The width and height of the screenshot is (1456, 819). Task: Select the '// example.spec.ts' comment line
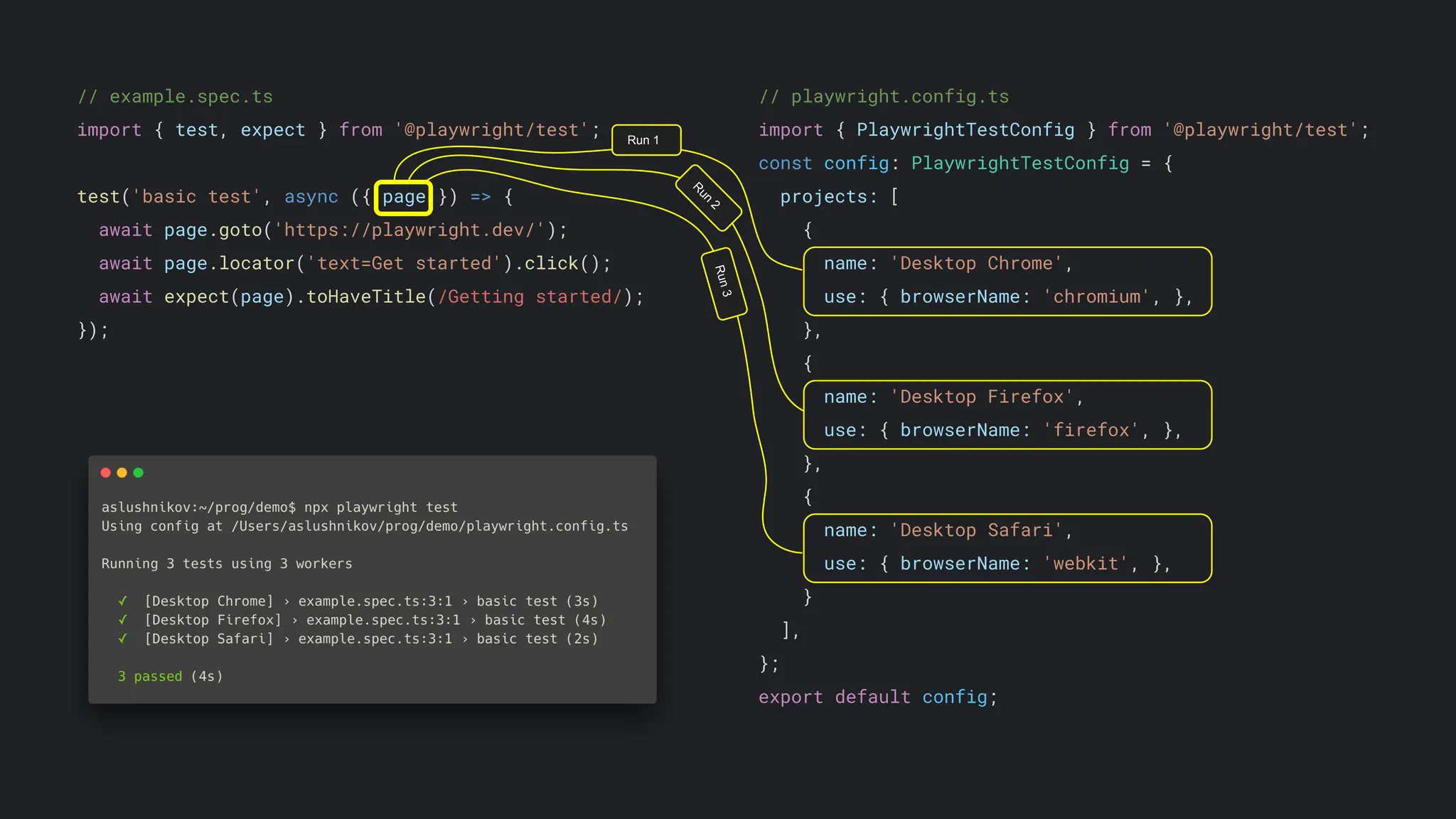[175, 97]
